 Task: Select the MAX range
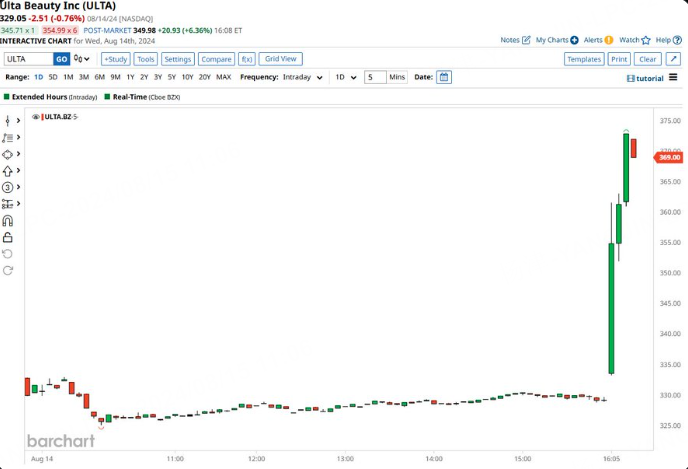pos(223,77)
